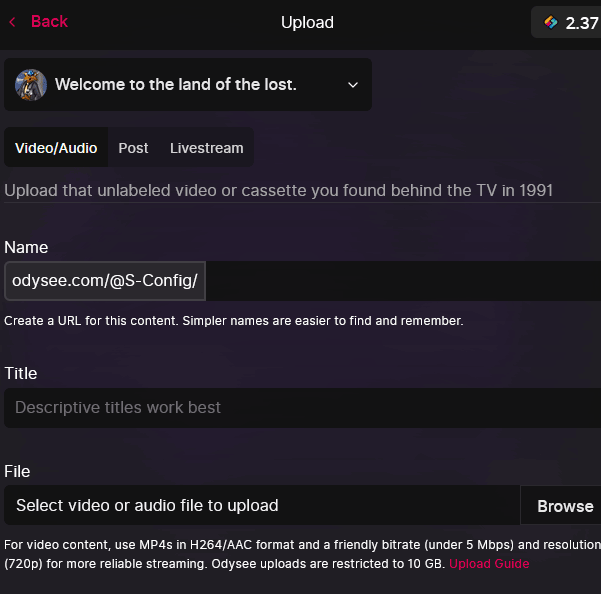Screen dimensions: 601x594
Task: Focus the Title input field
Action: [x=302, y=408]
